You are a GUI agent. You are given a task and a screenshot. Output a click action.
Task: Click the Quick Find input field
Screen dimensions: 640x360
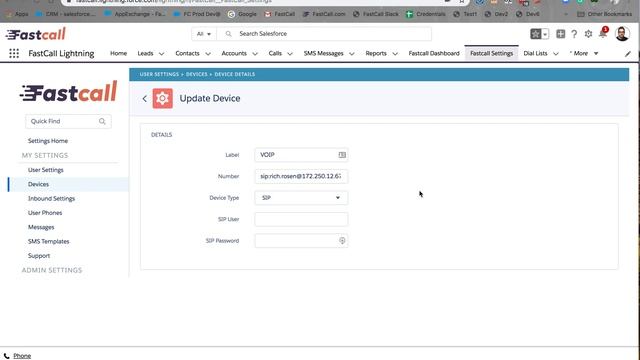(x=68, y=121)
